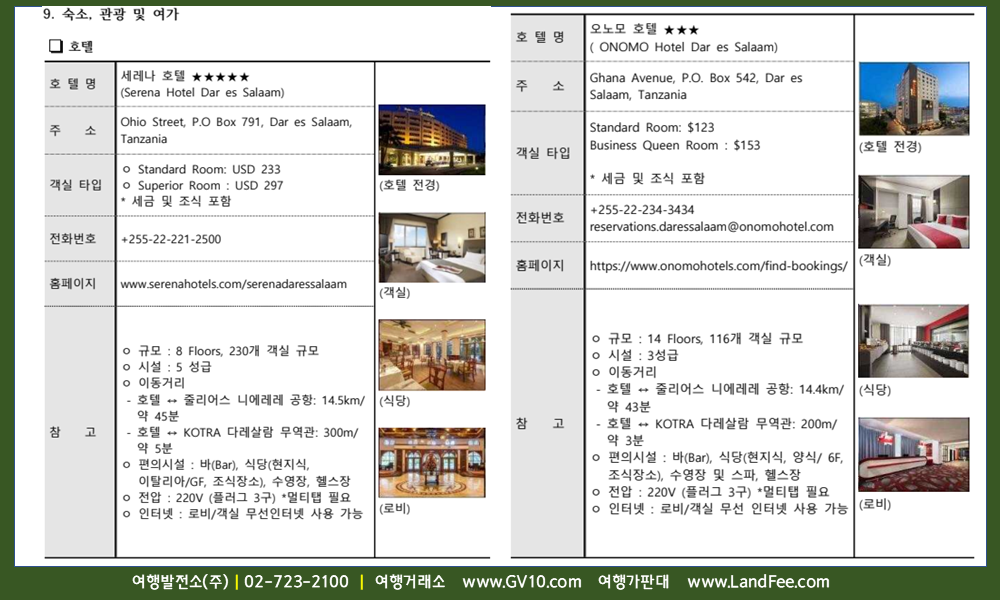The image size is (1000, 600).
Task: Click the KOTRA 다레살람 무역관: 300m line
Action: 242,440
